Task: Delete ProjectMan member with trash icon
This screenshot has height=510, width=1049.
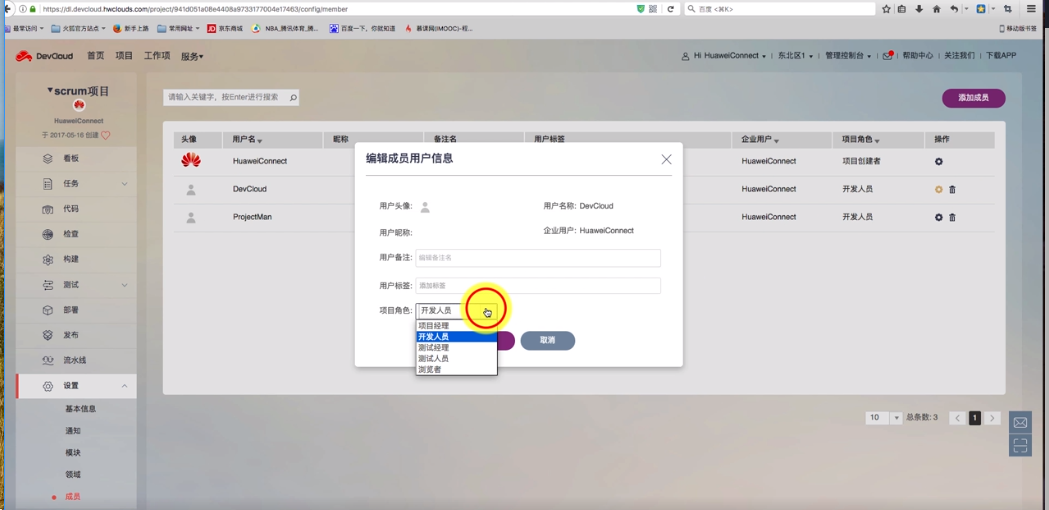Action: [953, 217]
